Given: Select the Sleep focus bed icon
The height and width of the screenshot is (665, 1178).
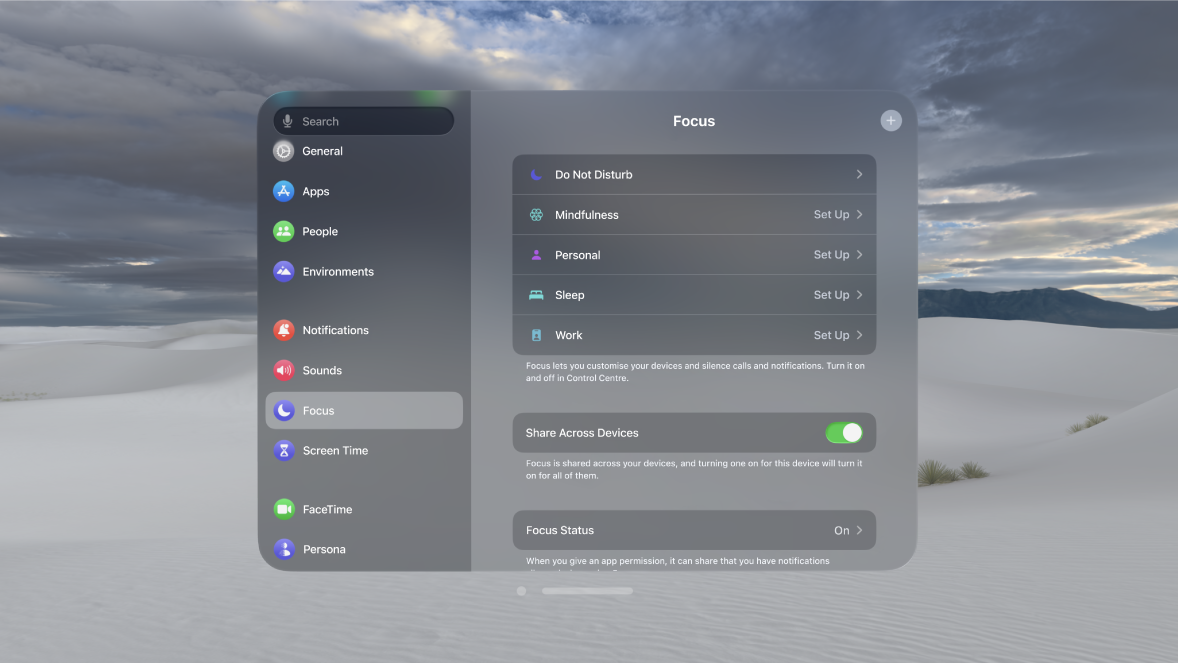Looking at the screenshot, I should click(x=536, y=294).
